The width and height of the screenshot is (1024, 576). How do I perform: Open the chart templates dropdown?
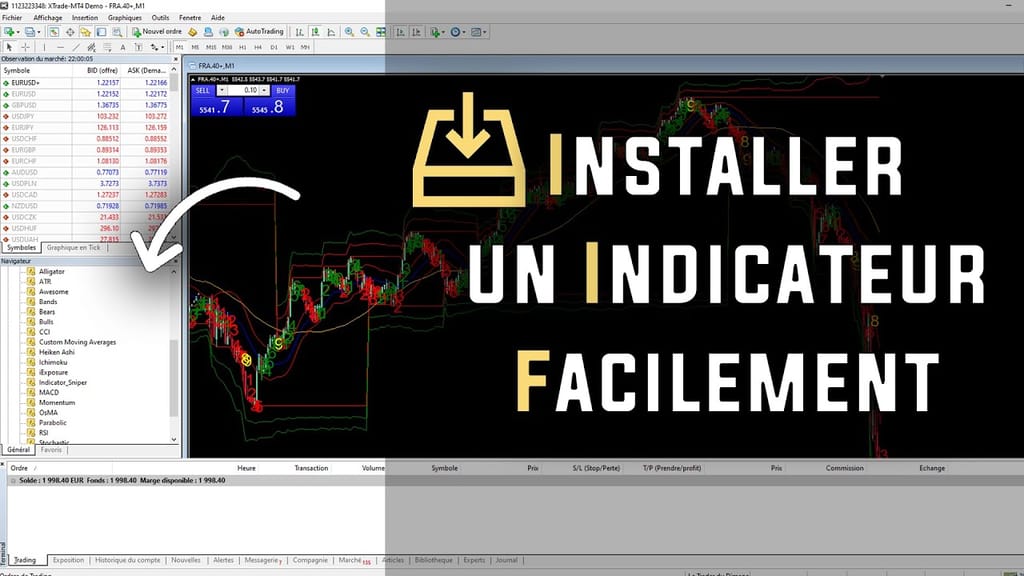(x=479, y=31)
